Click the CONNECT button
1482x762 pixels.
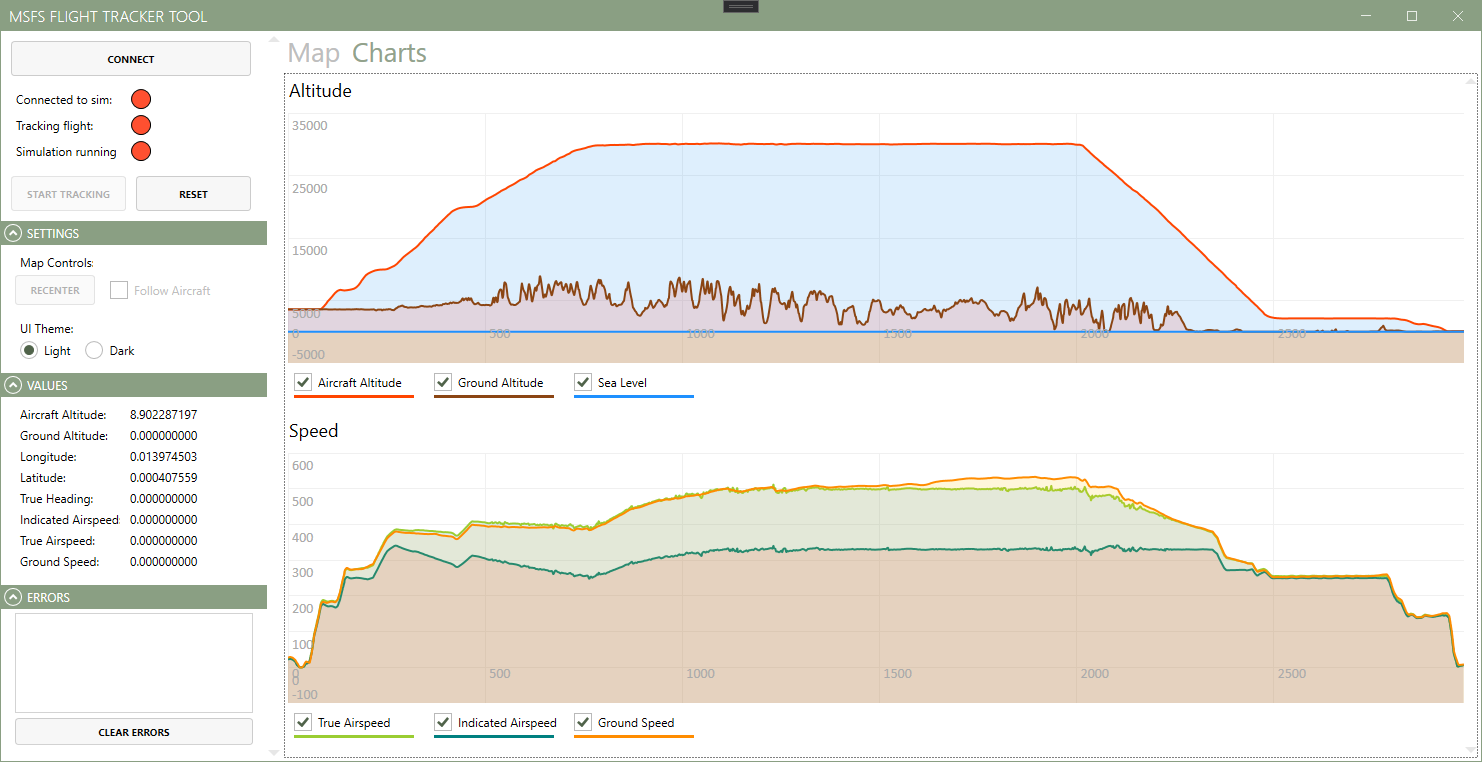tap(131, 59)
